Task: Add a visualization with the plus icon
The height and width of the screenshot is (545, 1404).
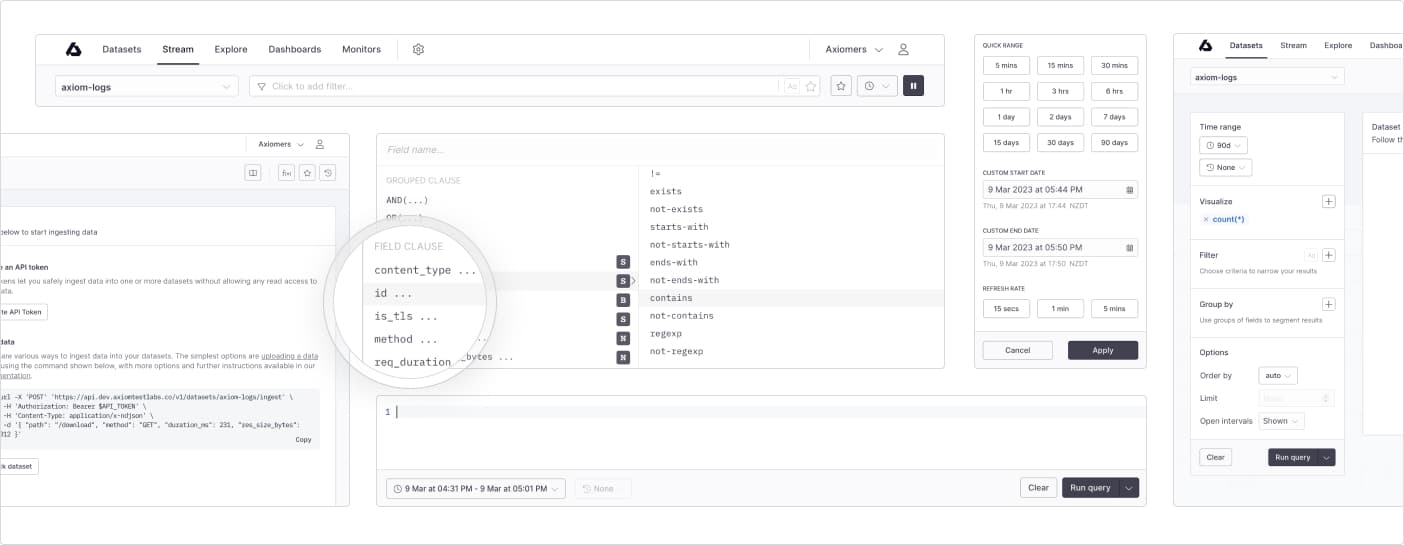Action: [1328, 201]
